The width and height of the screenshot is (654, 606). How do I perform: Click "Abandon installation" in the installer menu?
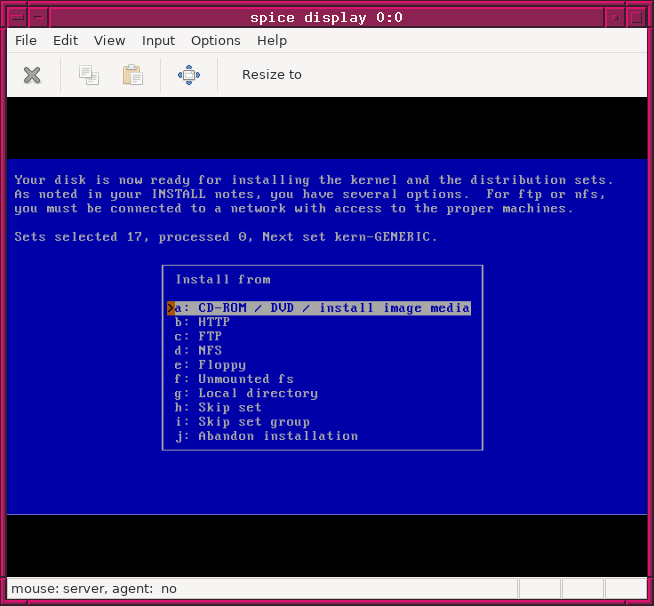(277, 436)
